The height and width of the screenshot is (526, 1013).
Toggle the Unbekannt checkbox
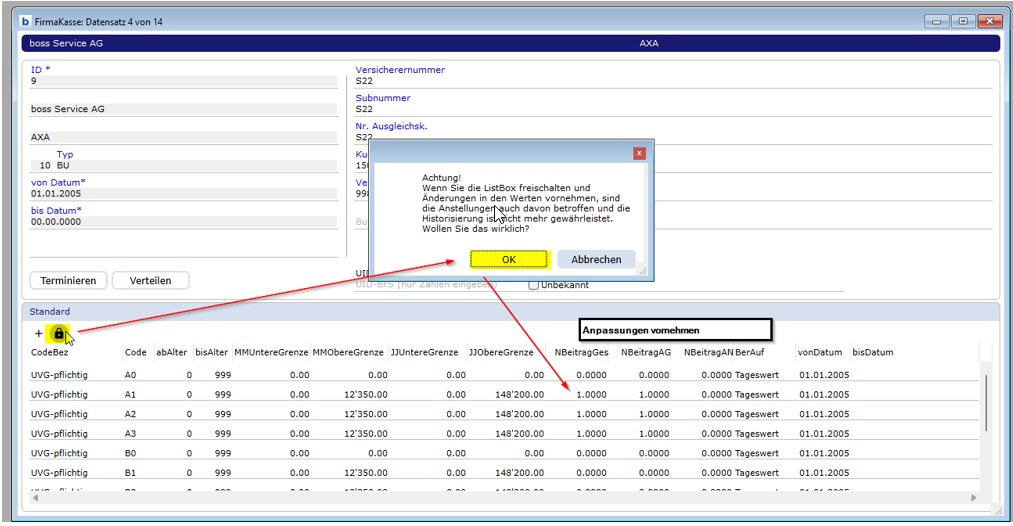click(x=534, y=285)
